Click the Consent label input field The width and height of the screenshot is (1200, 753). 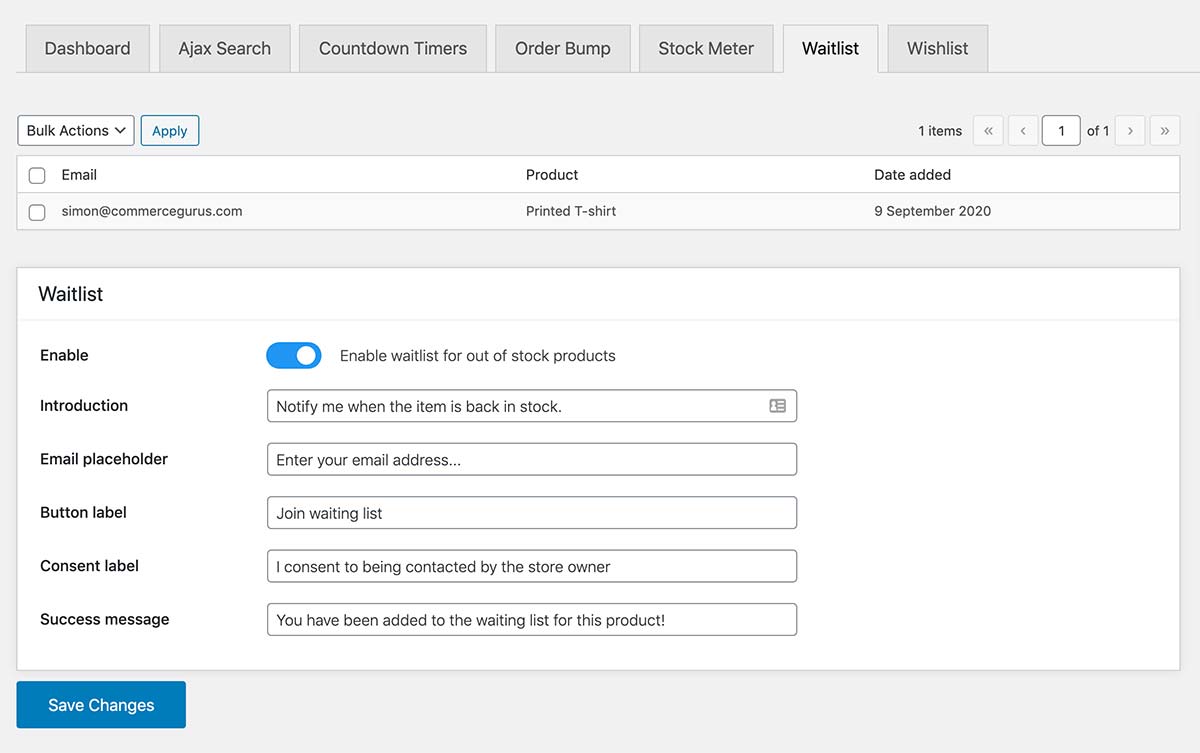pos(532,566)
